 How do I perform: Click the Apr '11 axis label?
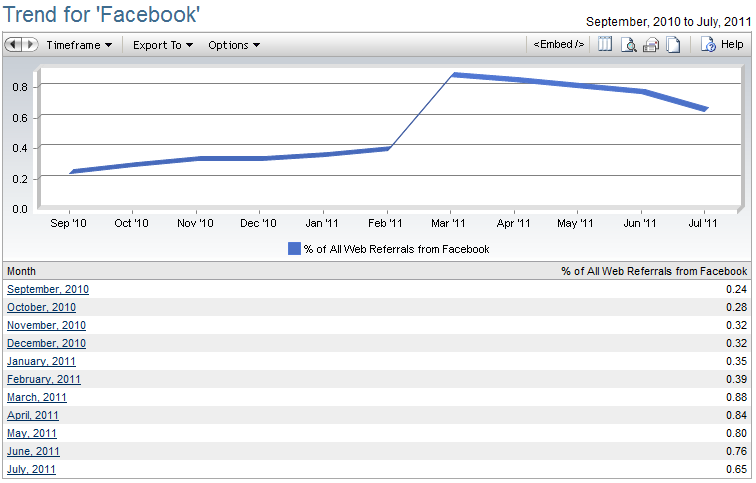coord(513,223)
